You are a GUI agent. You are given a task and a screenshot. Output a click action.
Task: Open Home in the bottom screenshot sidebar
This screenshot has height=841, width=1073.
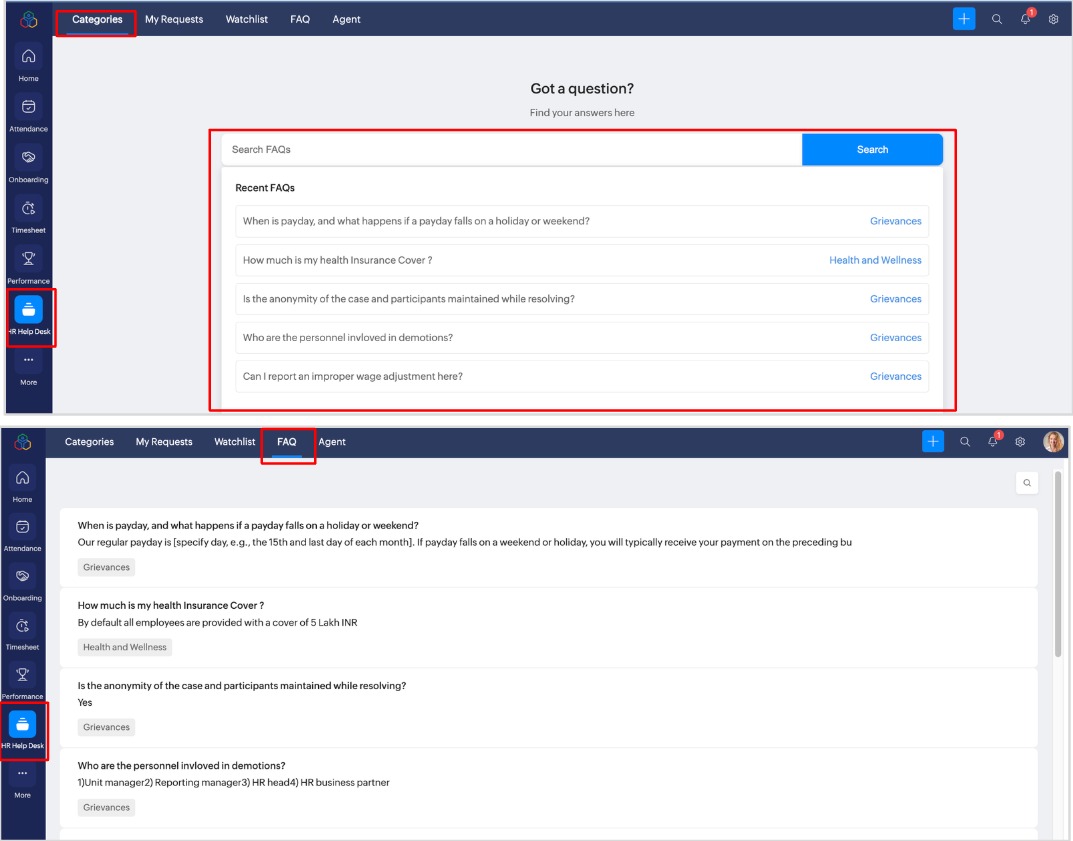point(23,485)
